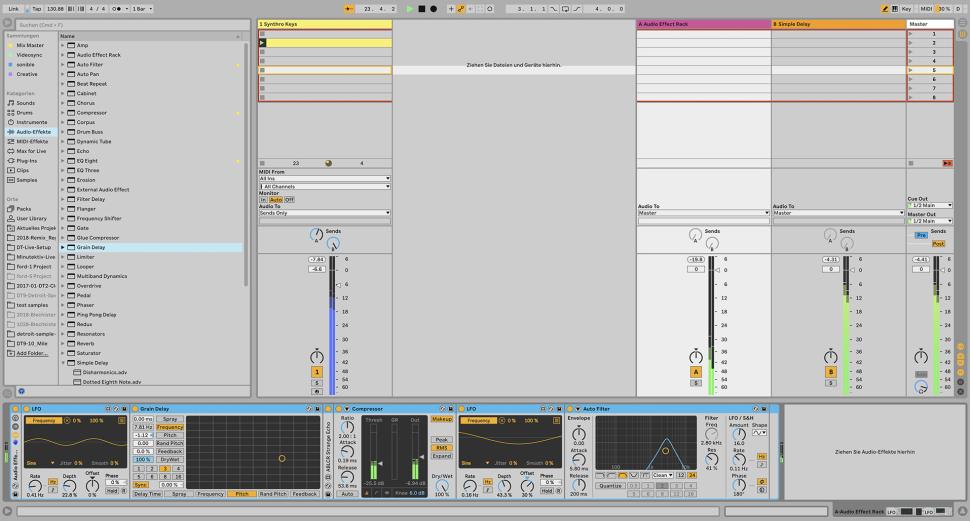Launch scene 5 in the Master track
The image size is (970, 521).
[911, 70]
